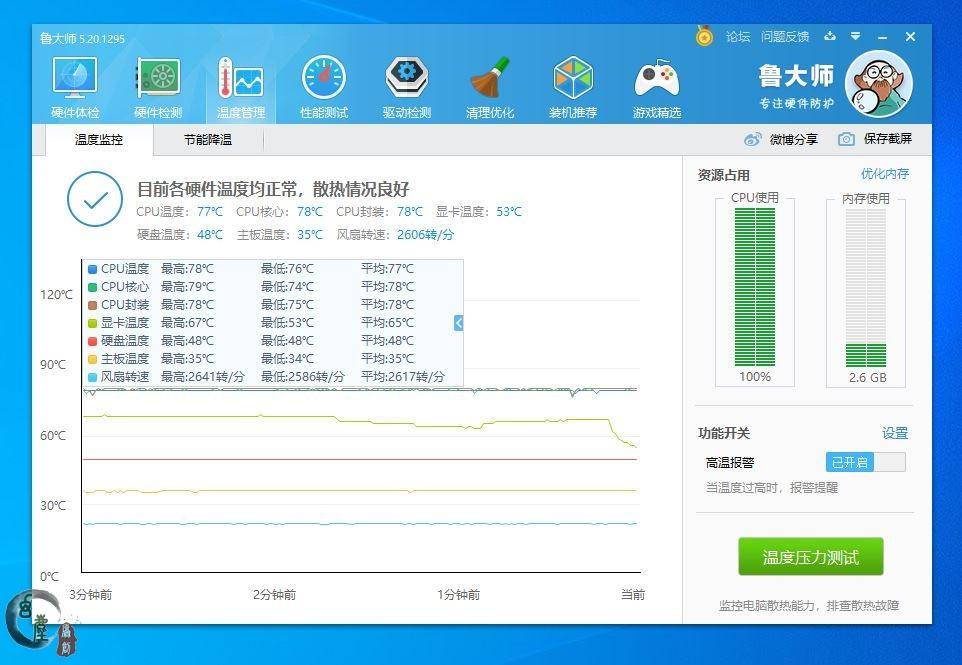Open 驱动检测 driver detection icon
The height and width of the screenshot is (665, 962).
click(407, 87)
